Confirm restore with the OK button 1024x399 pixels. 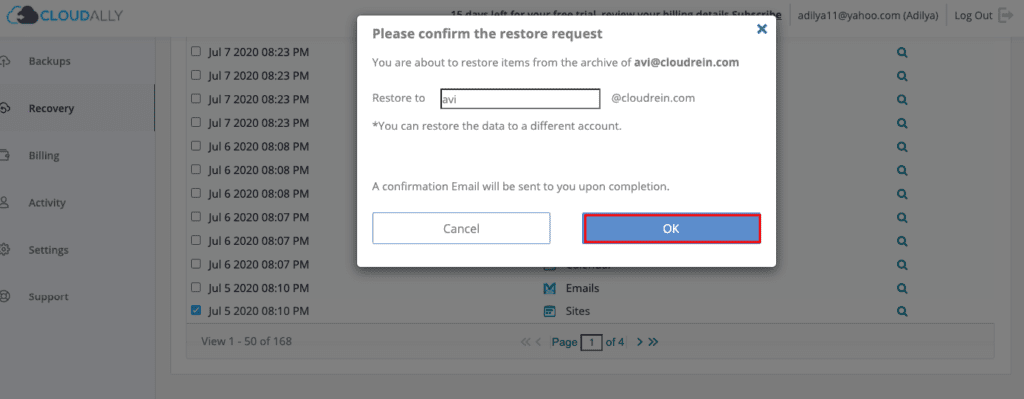click(671, 229)
